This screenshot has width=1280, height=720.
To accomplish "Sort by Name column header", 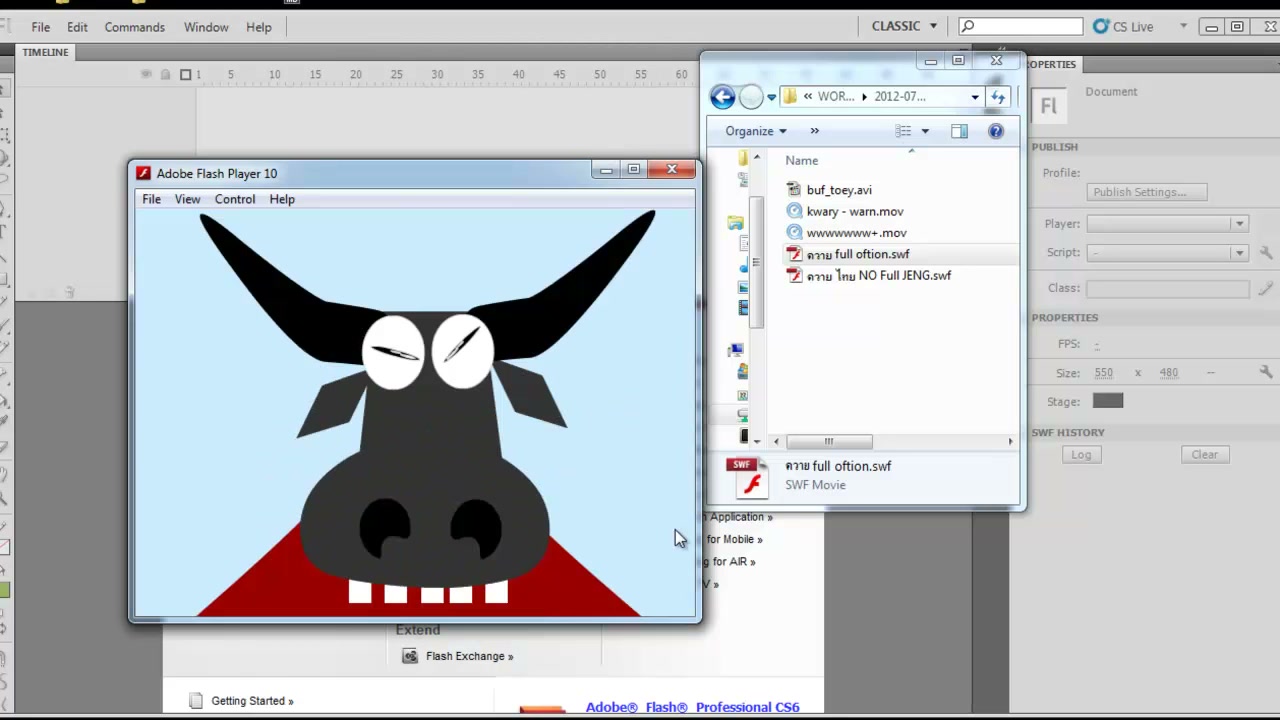I will click(x=801, y=160).
